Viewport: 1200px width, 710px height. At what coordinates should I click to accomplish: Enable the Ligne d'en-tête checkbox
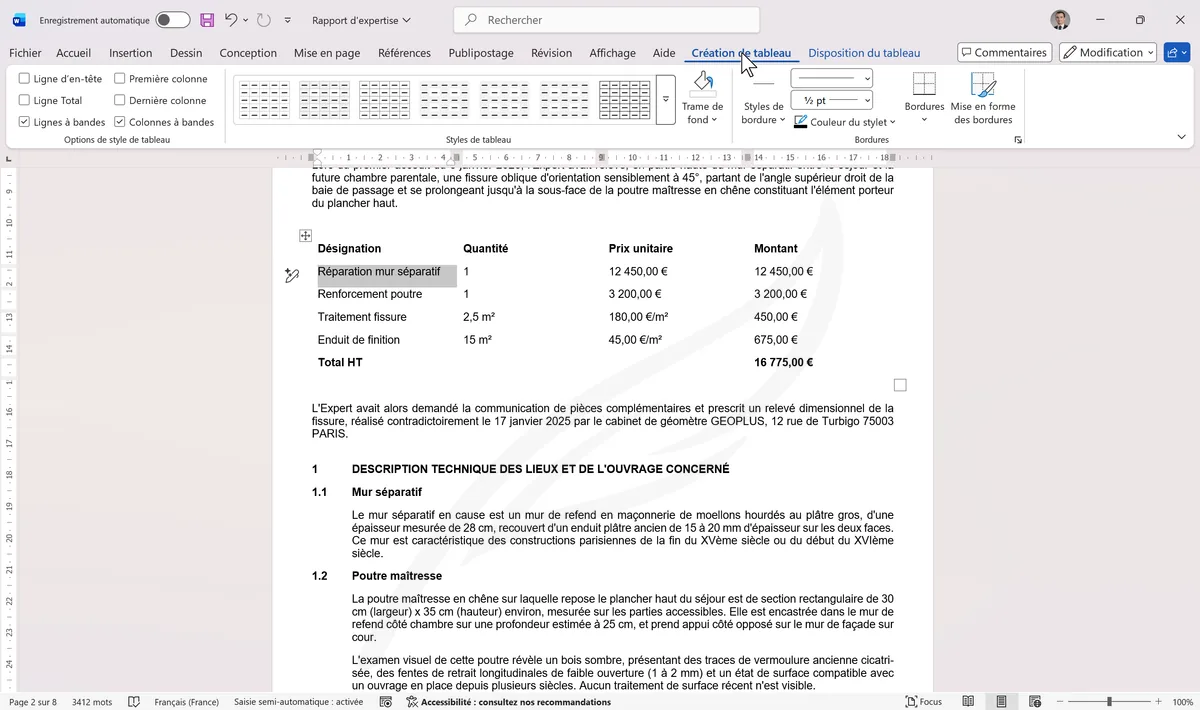coord(25,79)
